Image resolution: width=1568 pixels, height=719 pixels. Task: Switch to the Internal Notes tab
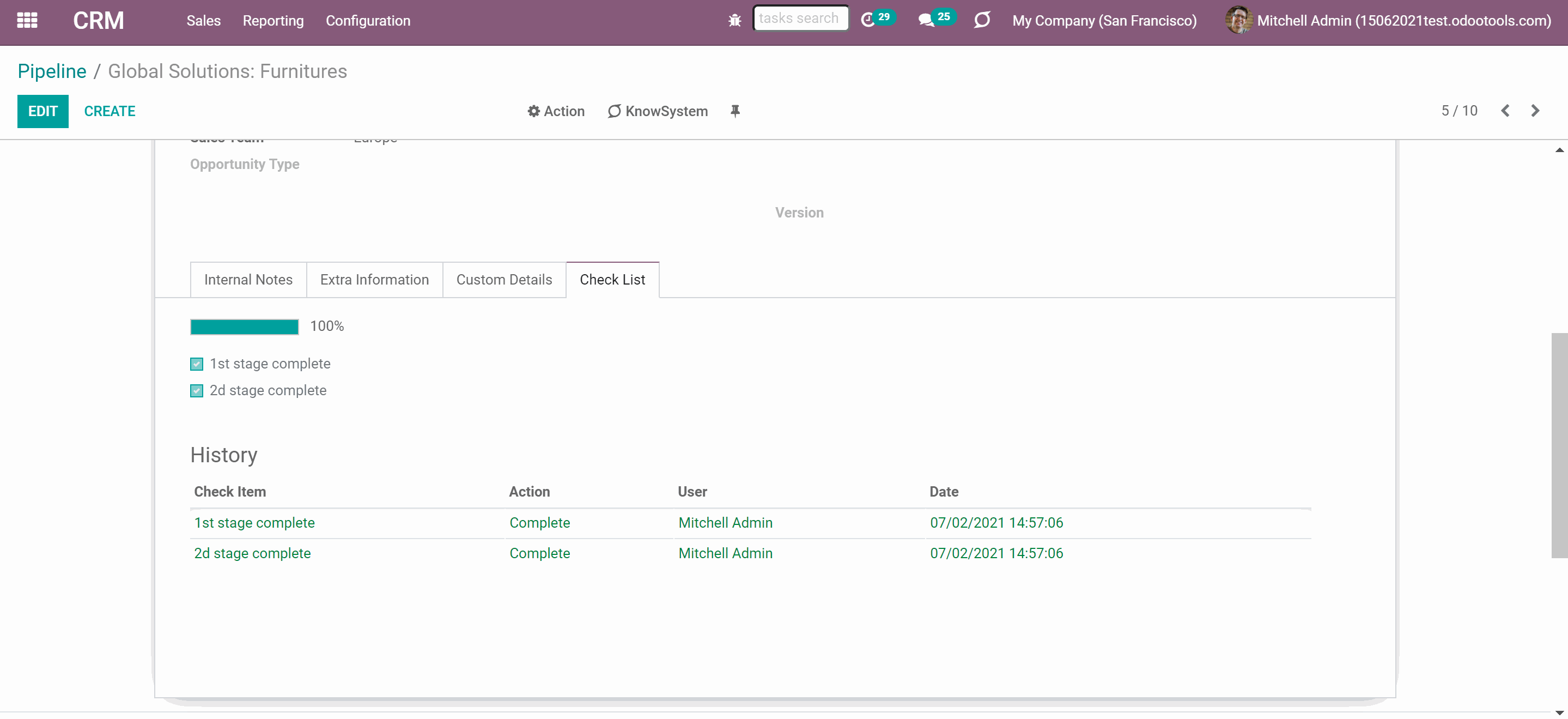coord(248,280)
